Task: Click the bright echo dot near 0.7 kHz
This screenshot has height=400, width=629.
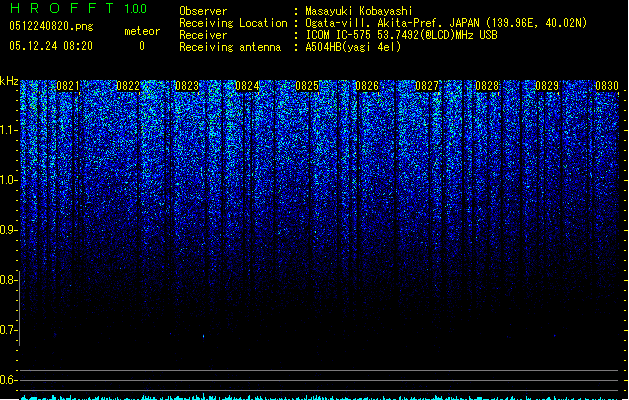Action: click(x=203, y=336)
